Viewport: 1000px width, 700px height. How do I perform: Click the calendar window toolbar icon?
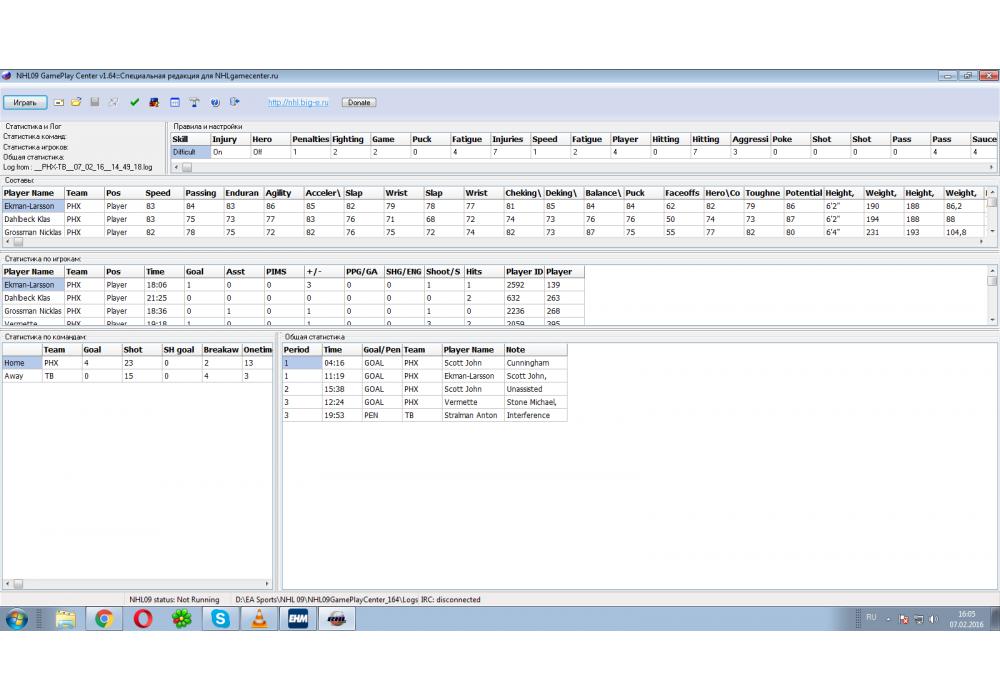[174, 102]
